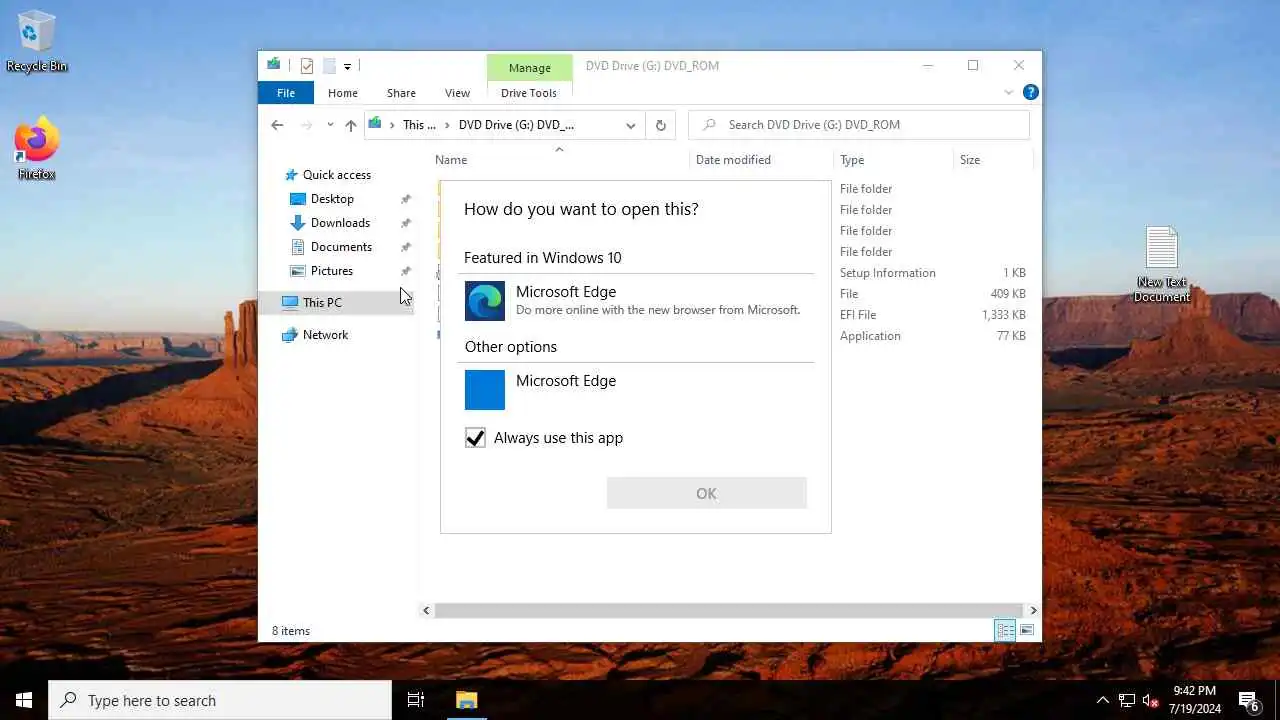Open Desktop in navigation pane
This screenshot has height=720, width=1280.
332,199
